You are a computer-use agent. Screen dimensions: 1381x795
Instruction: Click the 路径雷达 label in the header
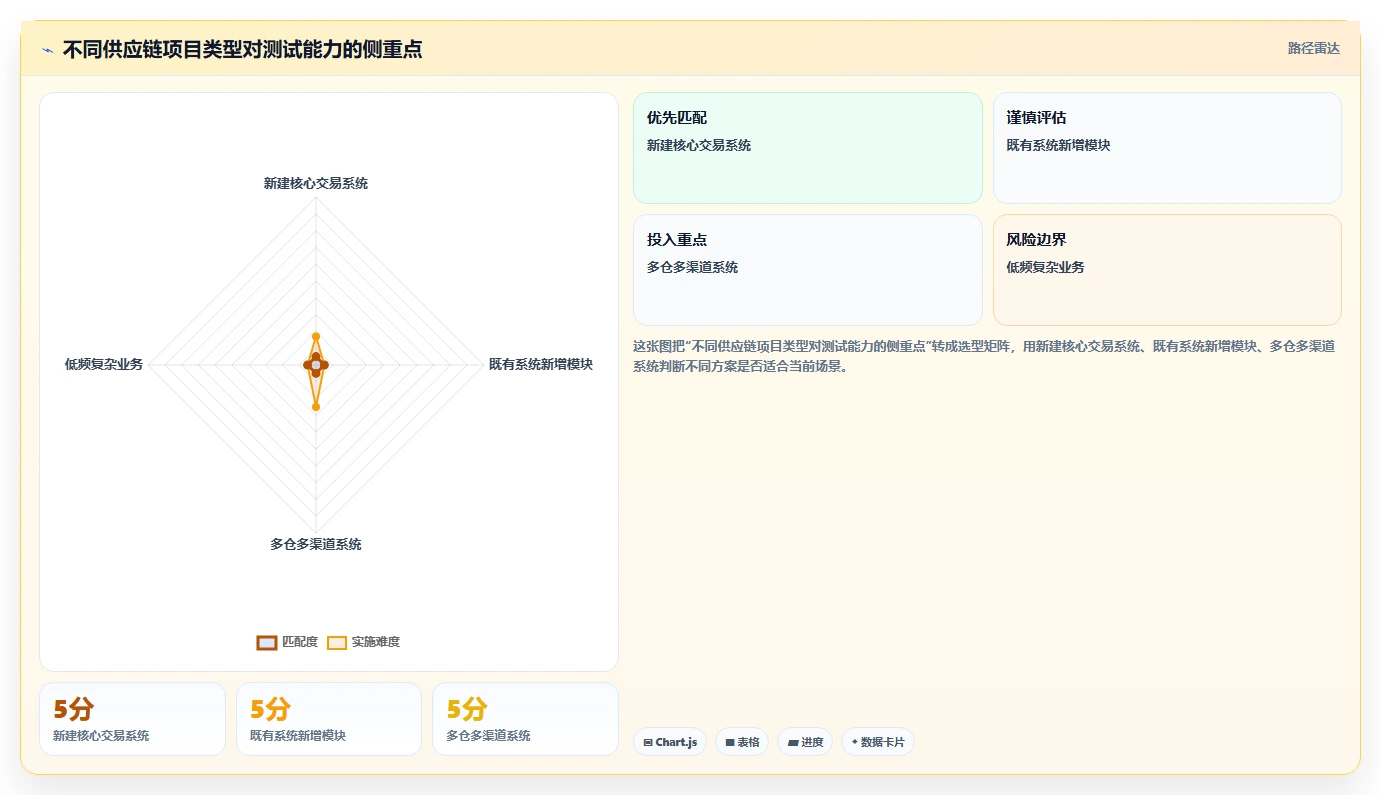pyautogui.click(x=1313, y=49)
